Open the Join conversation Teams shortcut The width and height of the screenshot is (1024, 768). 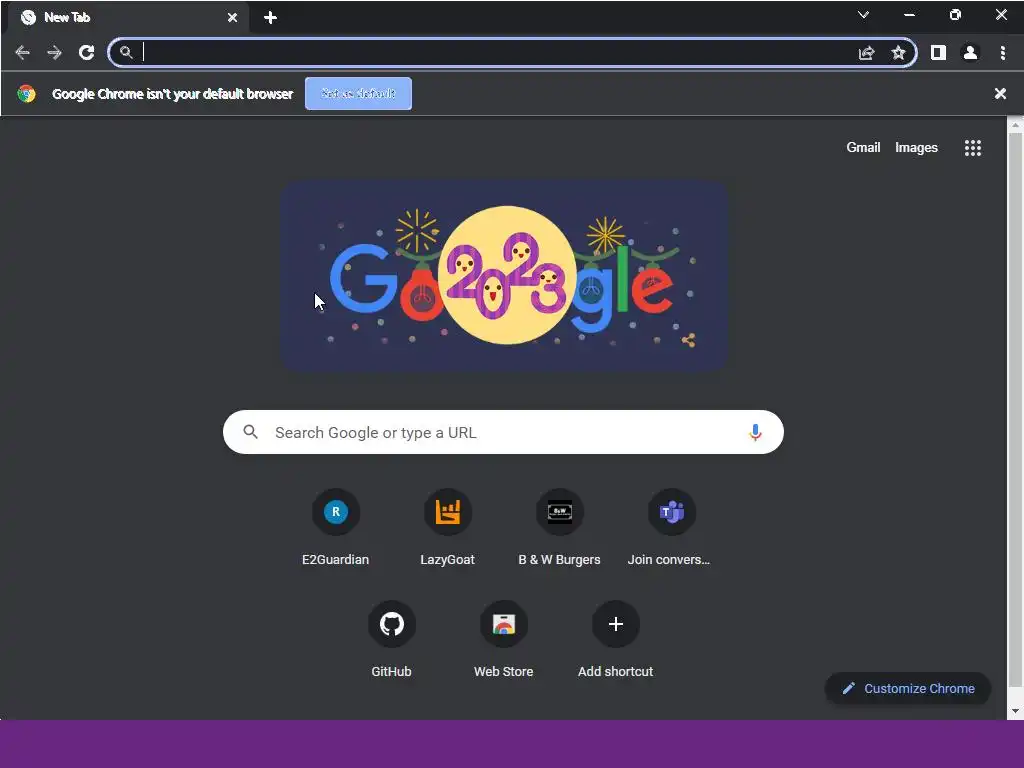point(671,526)
